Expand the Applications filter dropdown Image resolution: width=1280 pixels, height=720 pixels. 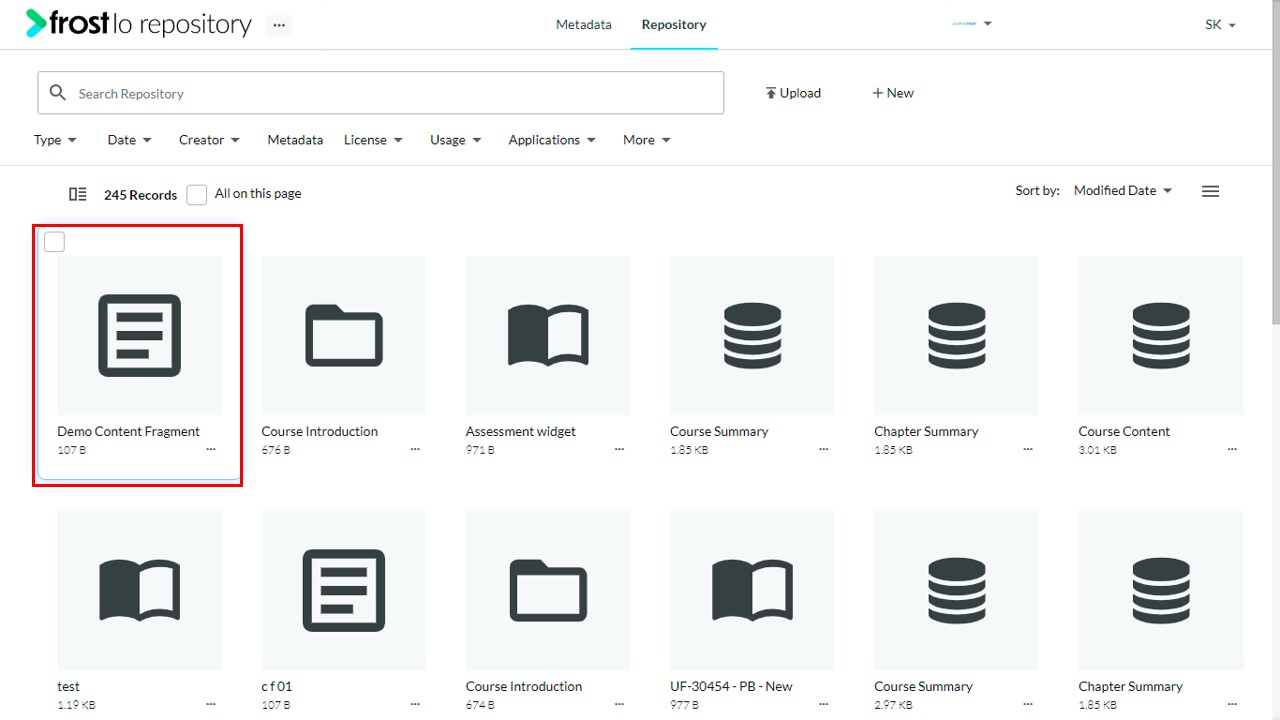[552, 140]
